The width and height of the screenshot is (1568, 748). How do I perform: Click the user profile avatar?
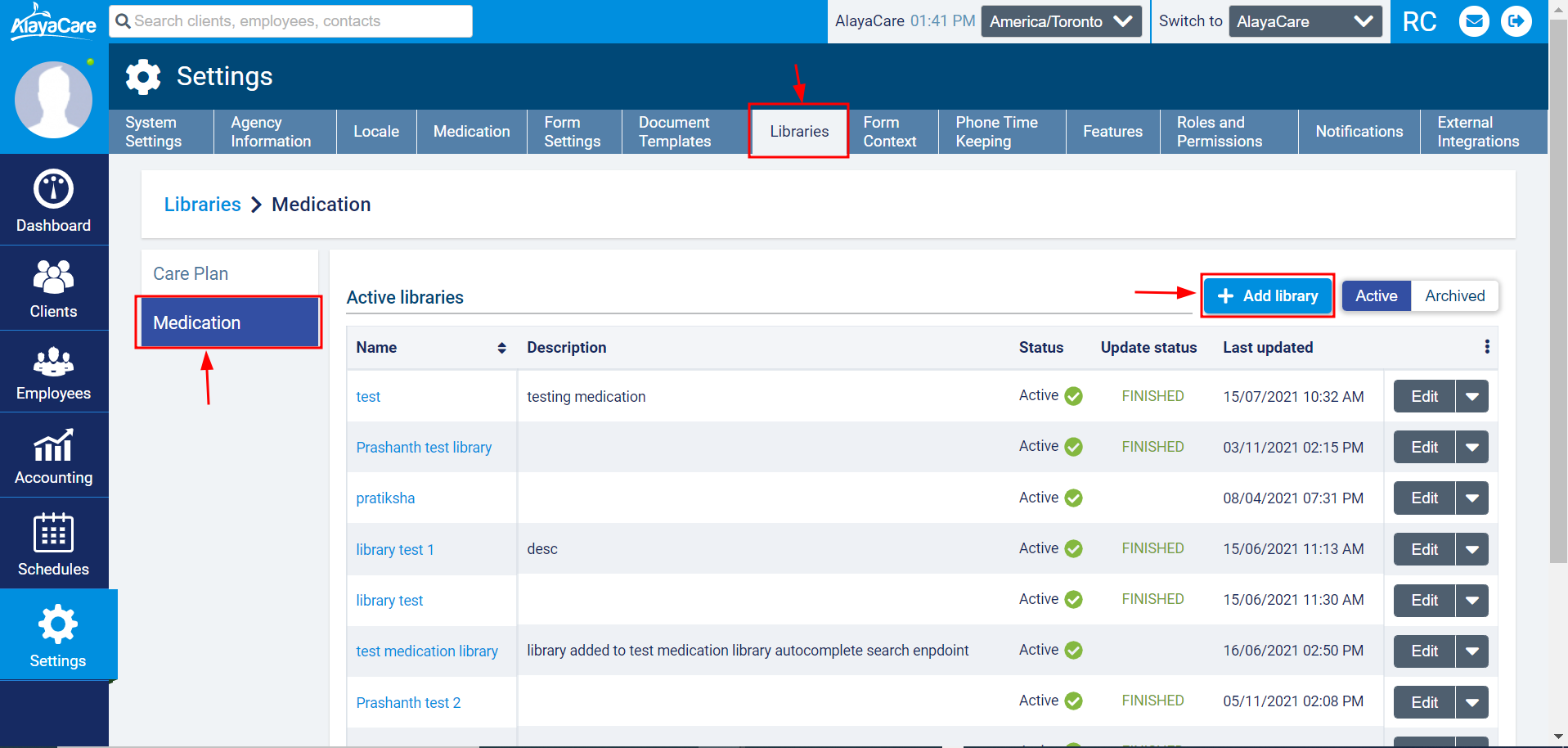54,100
